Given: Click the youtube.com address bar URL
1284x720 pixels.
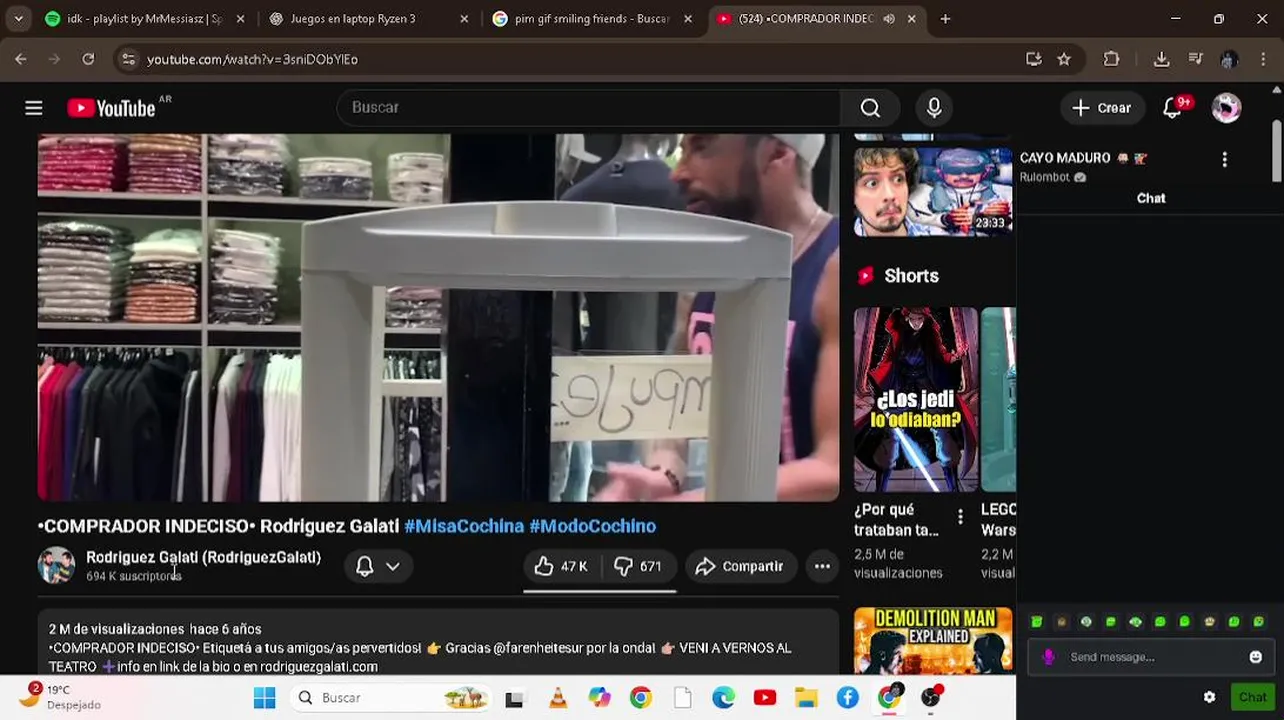Looking at the screenshot, I should click(x=252, y=59).
